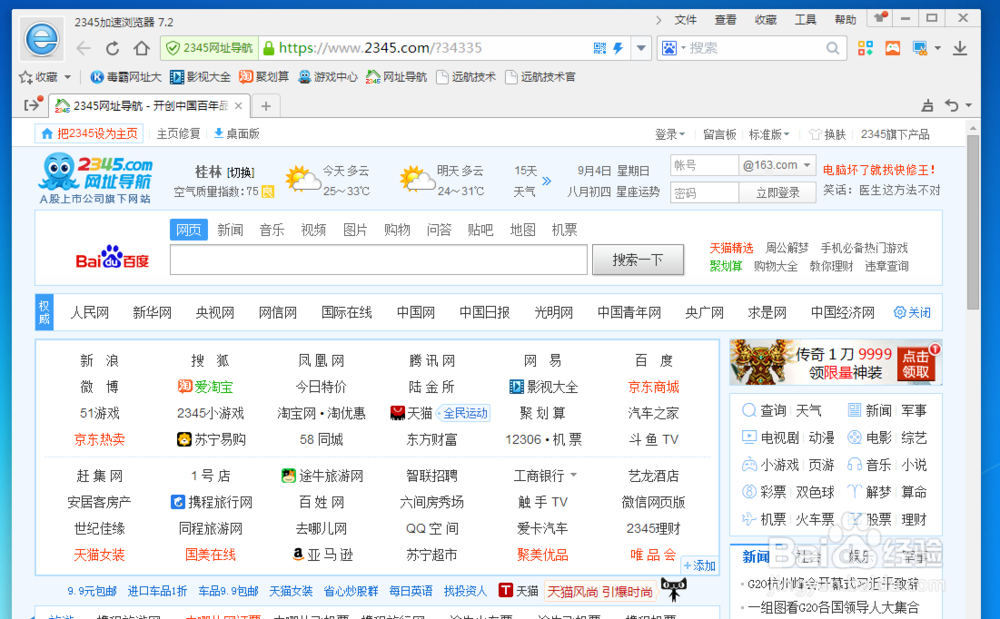The width and height of the screenshot is (1000, 619).
Task: Open the 登录 dropdown menu
Action: (670, 135)
